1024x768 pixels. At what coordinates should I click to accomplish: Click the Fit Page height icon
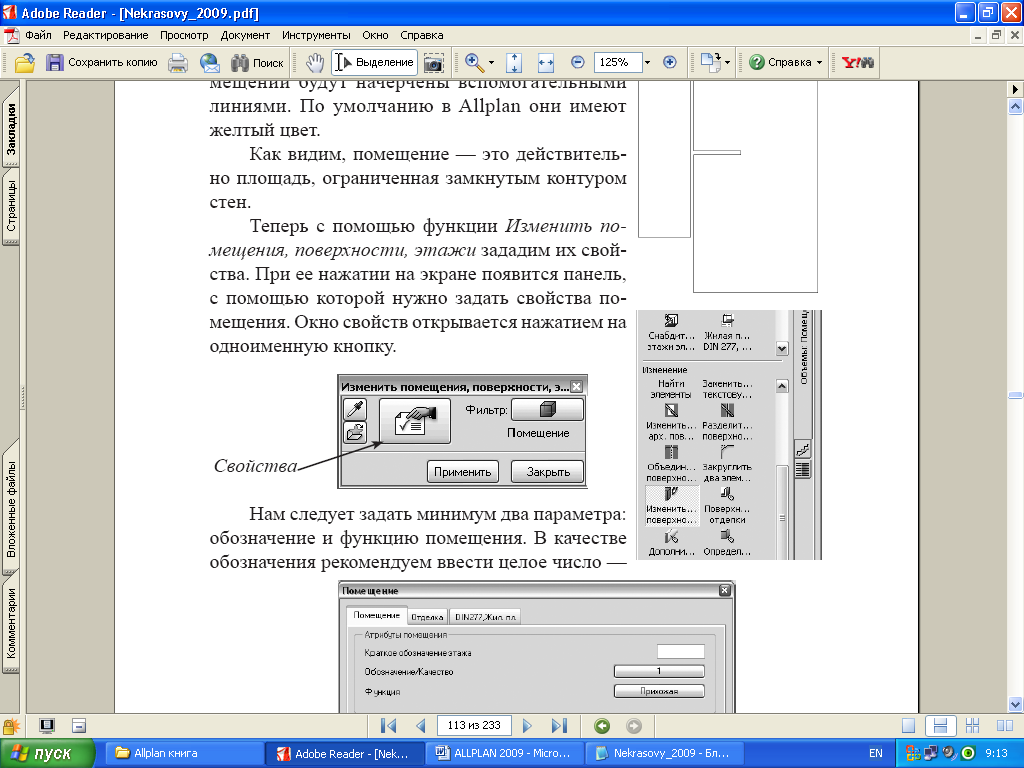coord(514,63)
